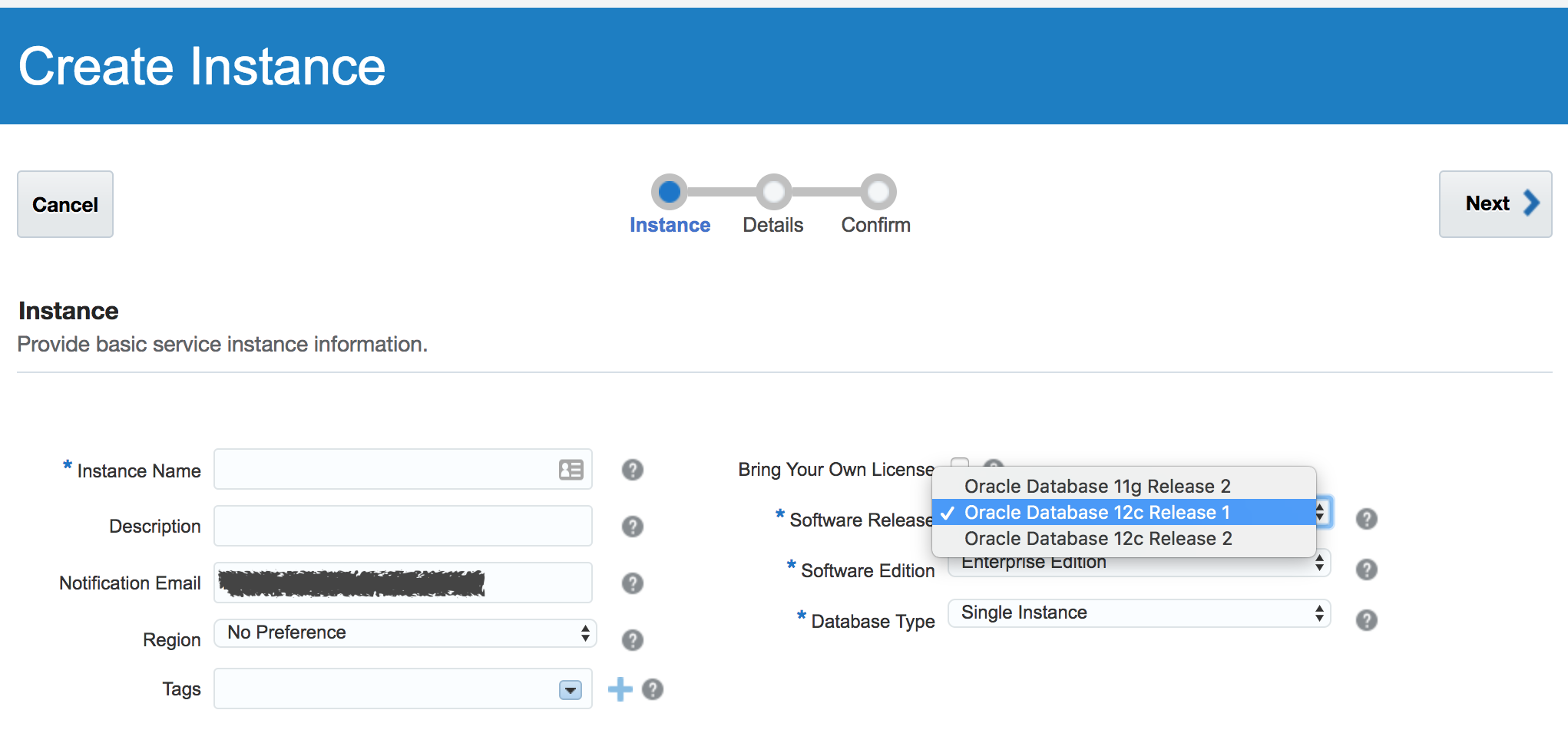Click the plus icon to add a tag
This screenshot has height=743, width=1568.
620,689
